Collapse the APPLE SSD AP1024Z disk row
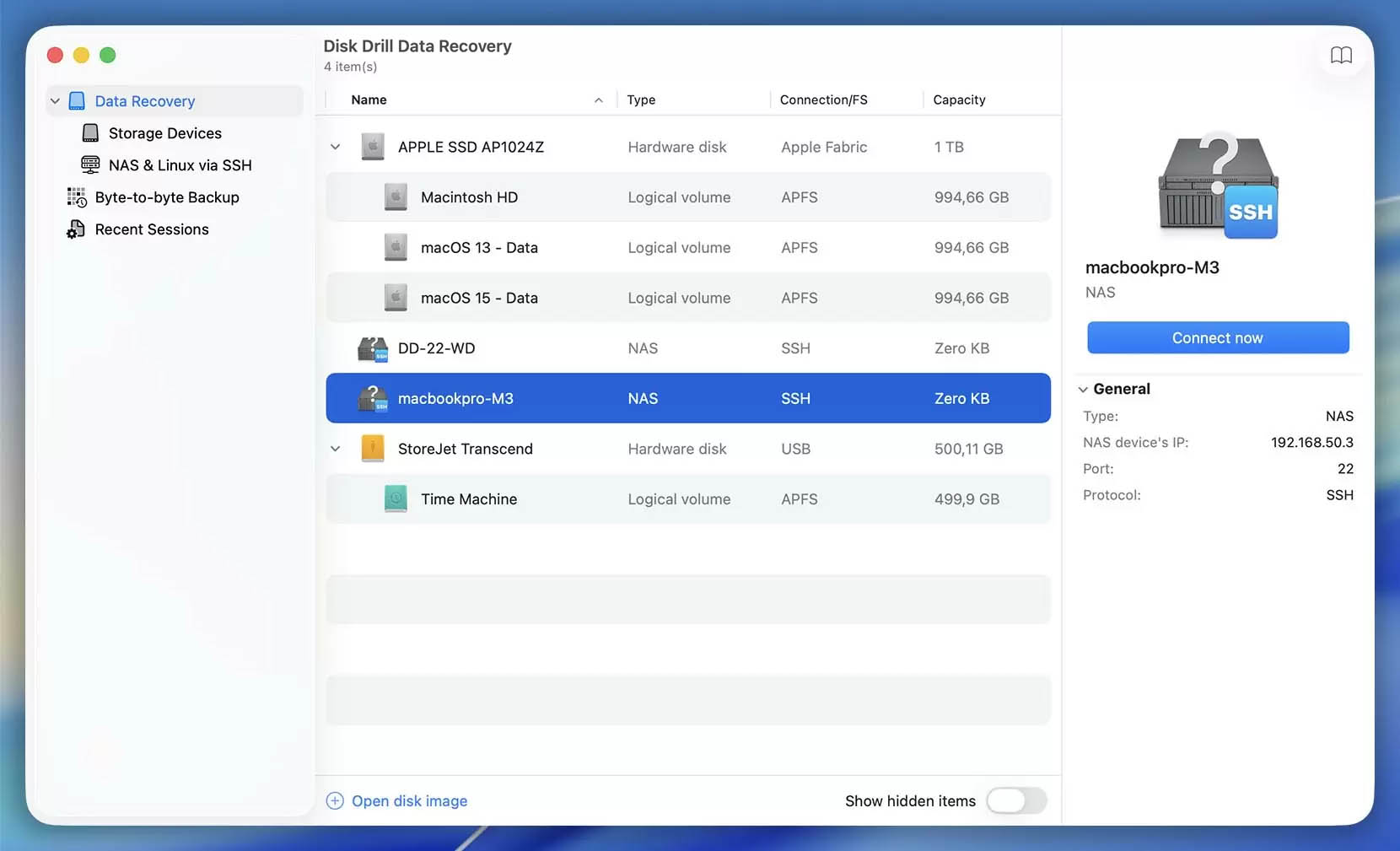This screenshot has height=851, width=1400. coord(336,147)
